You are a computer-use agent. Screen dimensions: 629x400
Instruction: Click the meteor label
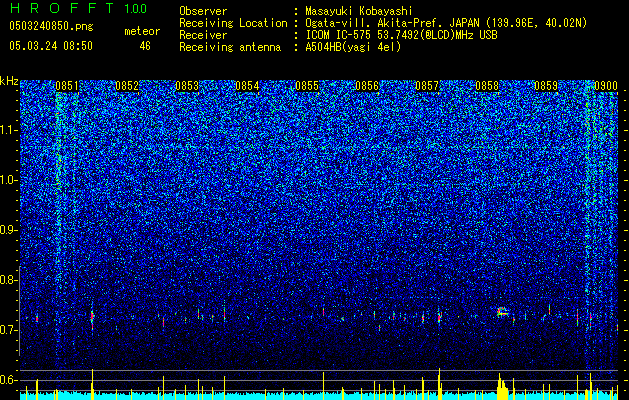click(x=142, y=31)
